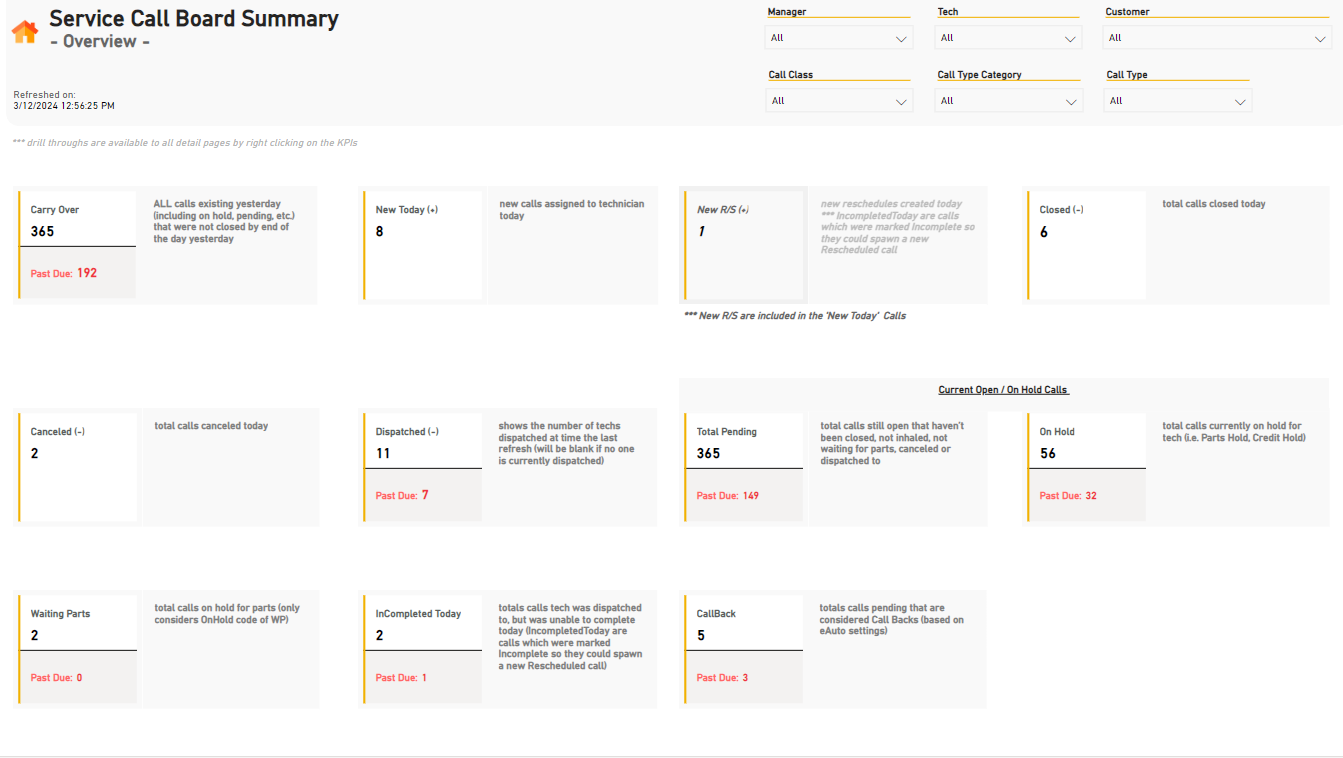Click the Service Call Board Summary title
The width and height of the screenshot is (1343, 758).
[x=194, y=18]
